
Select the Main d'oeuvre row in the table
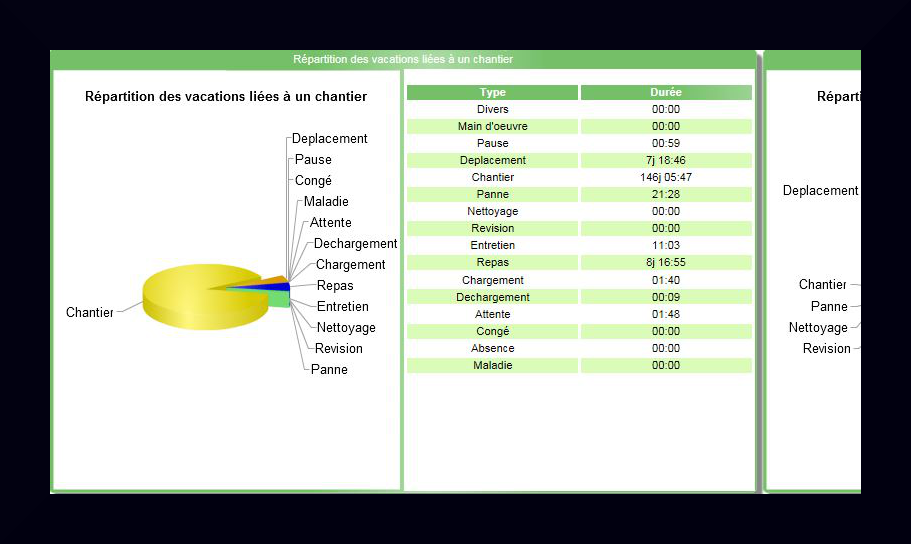pyautogui.click(x=492, y=126)
